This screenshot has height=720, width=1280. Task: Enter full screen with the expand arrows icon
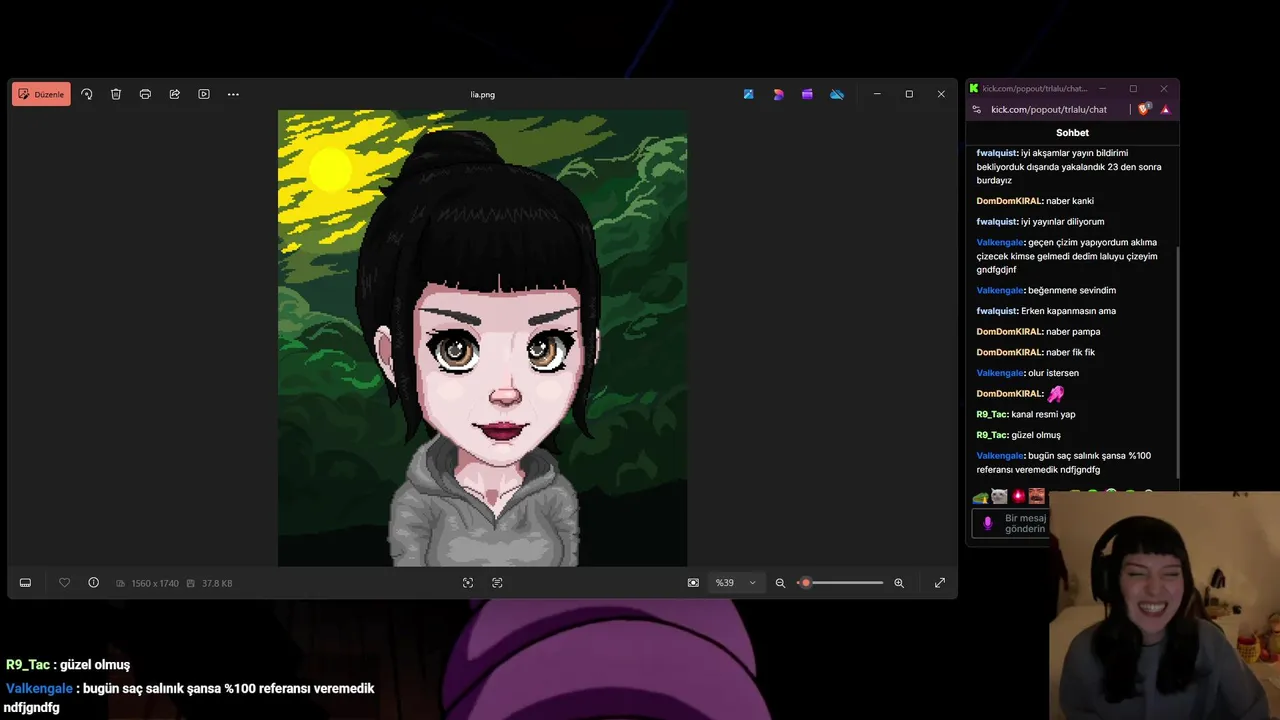point(940,583)
